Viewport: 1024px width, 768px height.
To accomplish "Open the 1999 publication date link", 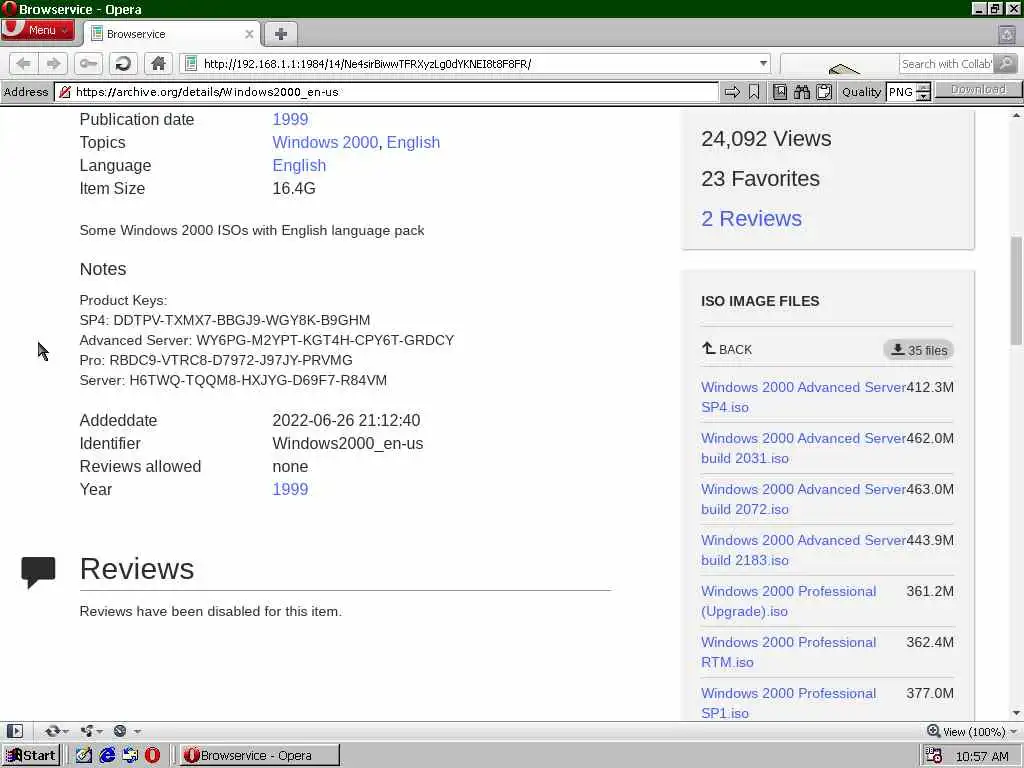I will [290, 120].
